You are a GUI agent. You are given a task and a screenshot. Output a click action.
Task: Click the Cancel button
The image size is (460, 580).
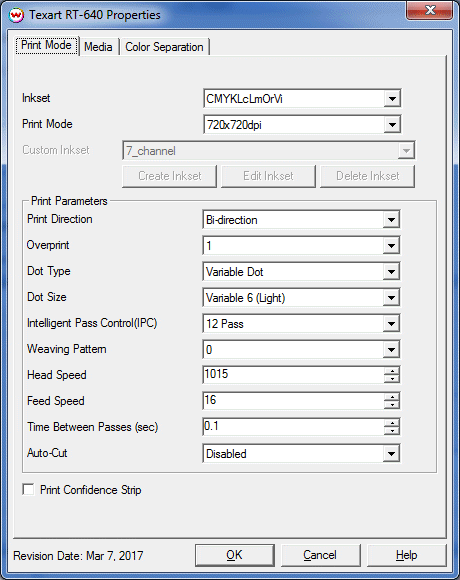tap(320, 555)
